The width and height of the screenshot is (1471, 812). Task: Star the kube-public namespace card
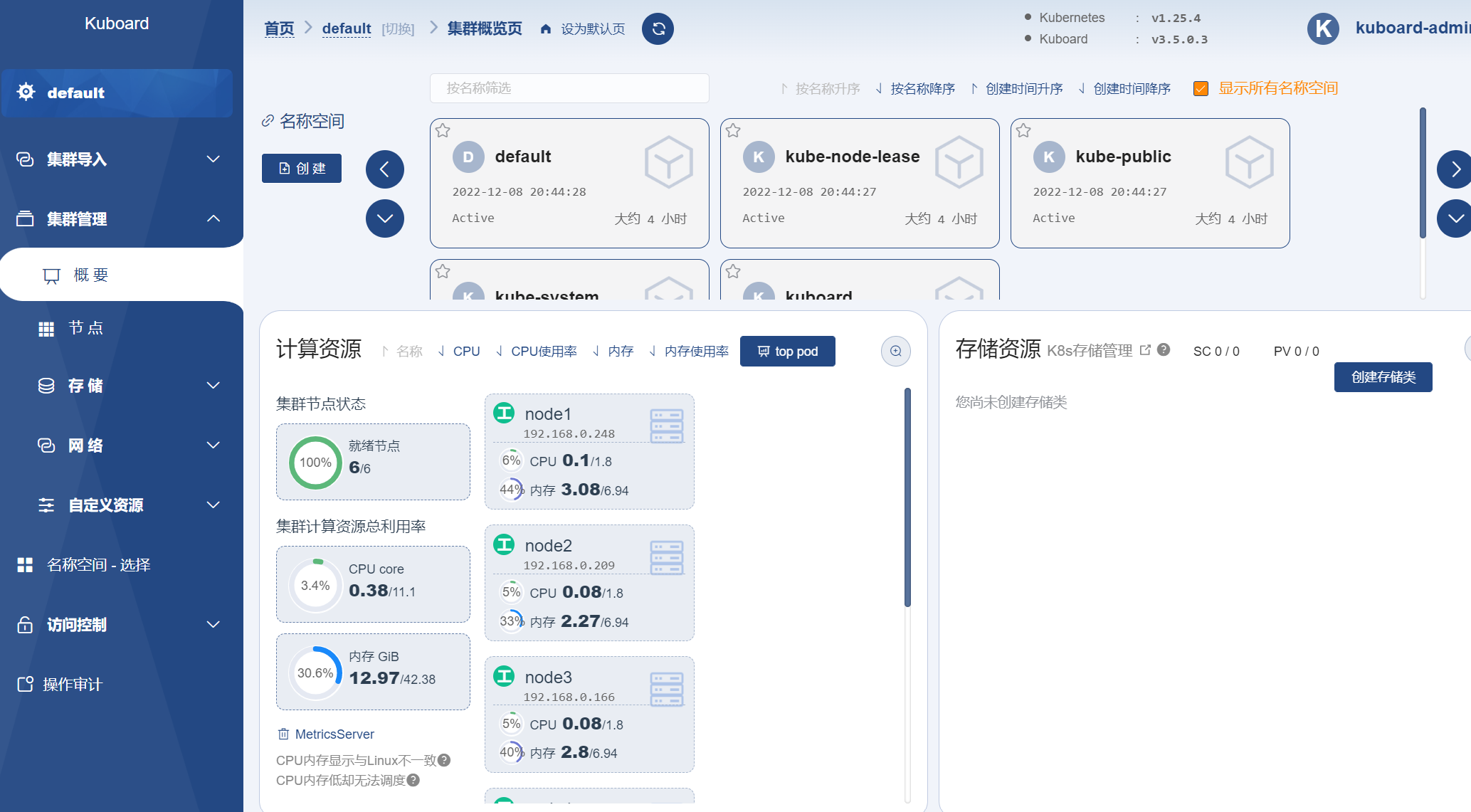(1023, 130)
